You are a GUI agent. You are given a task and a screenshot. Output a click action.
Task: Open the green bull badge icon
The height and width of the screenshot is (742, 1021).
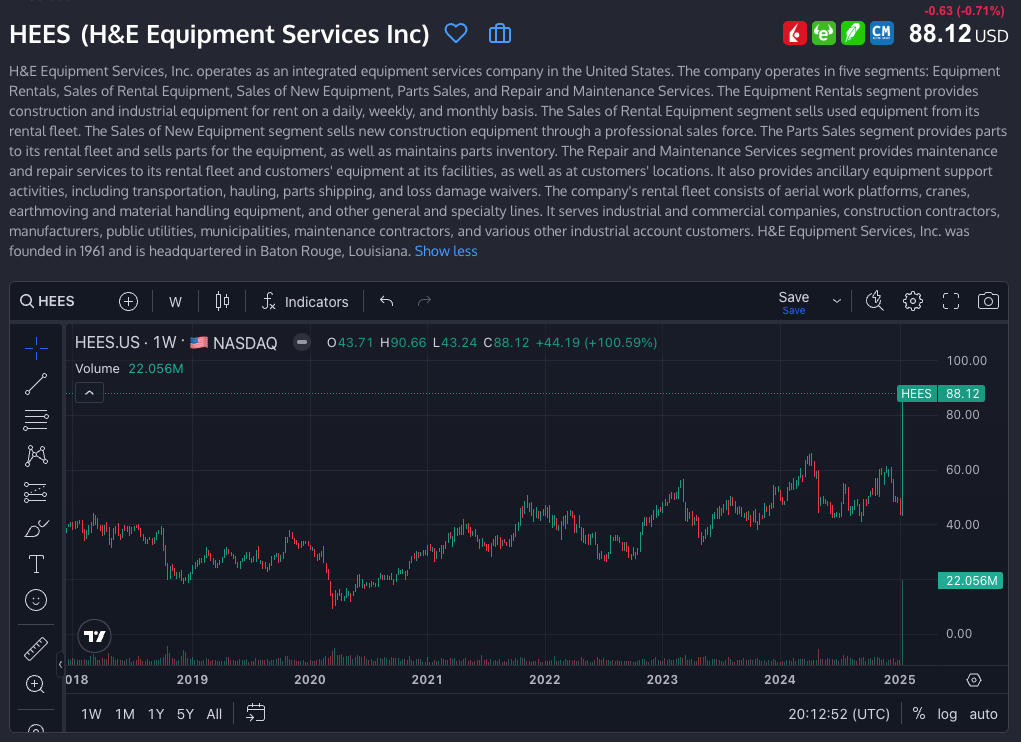(824, 33)
